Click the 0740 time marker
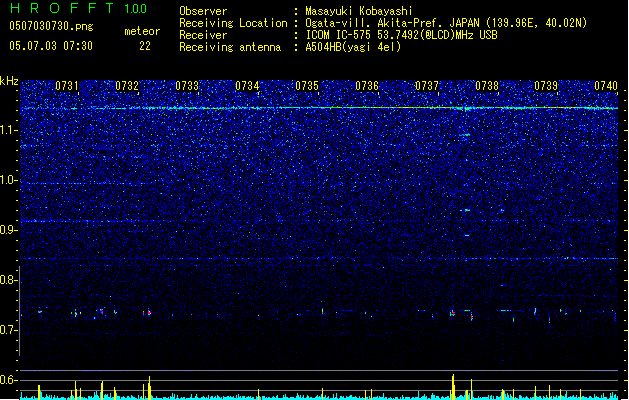Viewport: 629px width, 400px height. pyautogui.click(x=606, y=86)
